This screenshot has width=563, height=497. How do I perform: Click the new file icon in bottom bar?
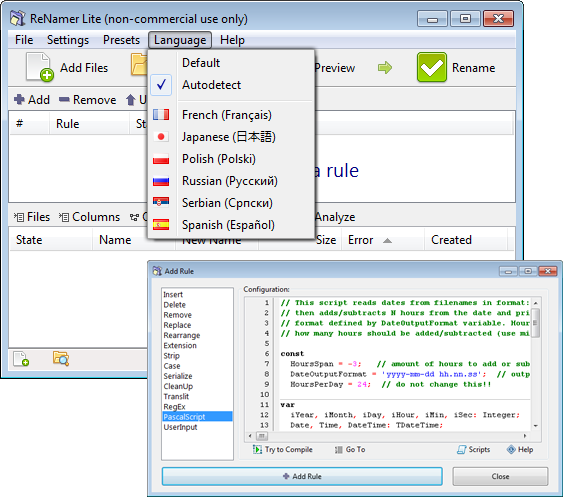21,359
